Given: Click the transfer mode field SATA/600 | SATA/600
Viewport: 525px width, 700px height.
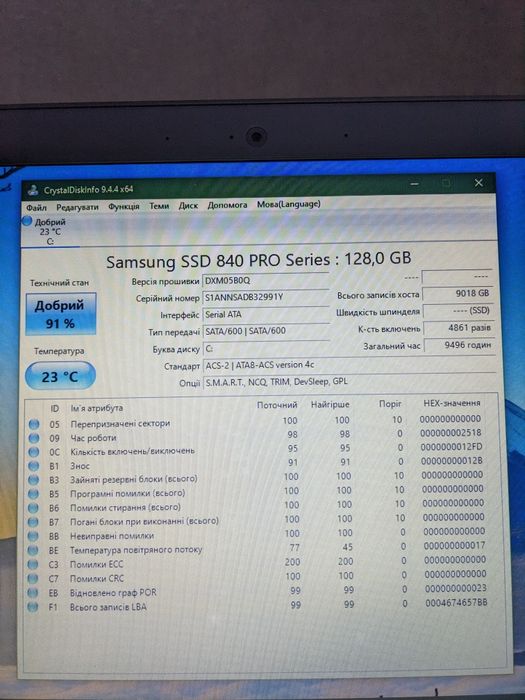Looking at the screenshot, I should tap(266, 331).
